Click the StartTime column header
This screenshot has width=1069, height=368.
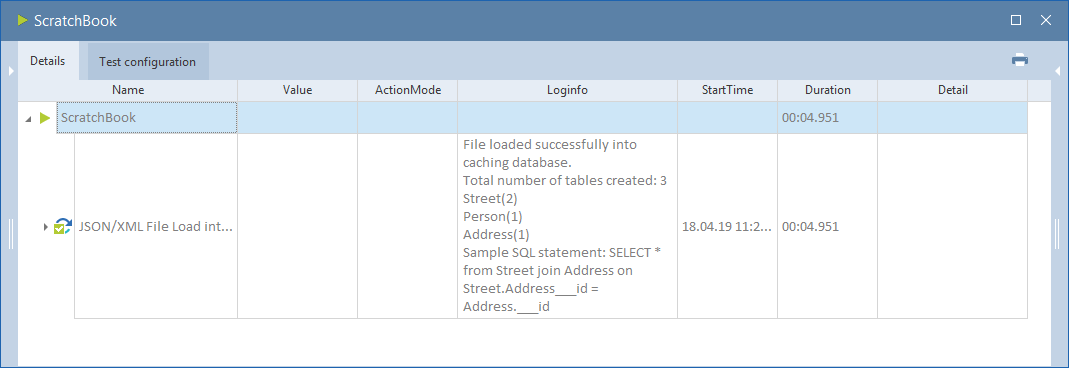(727, 90)
